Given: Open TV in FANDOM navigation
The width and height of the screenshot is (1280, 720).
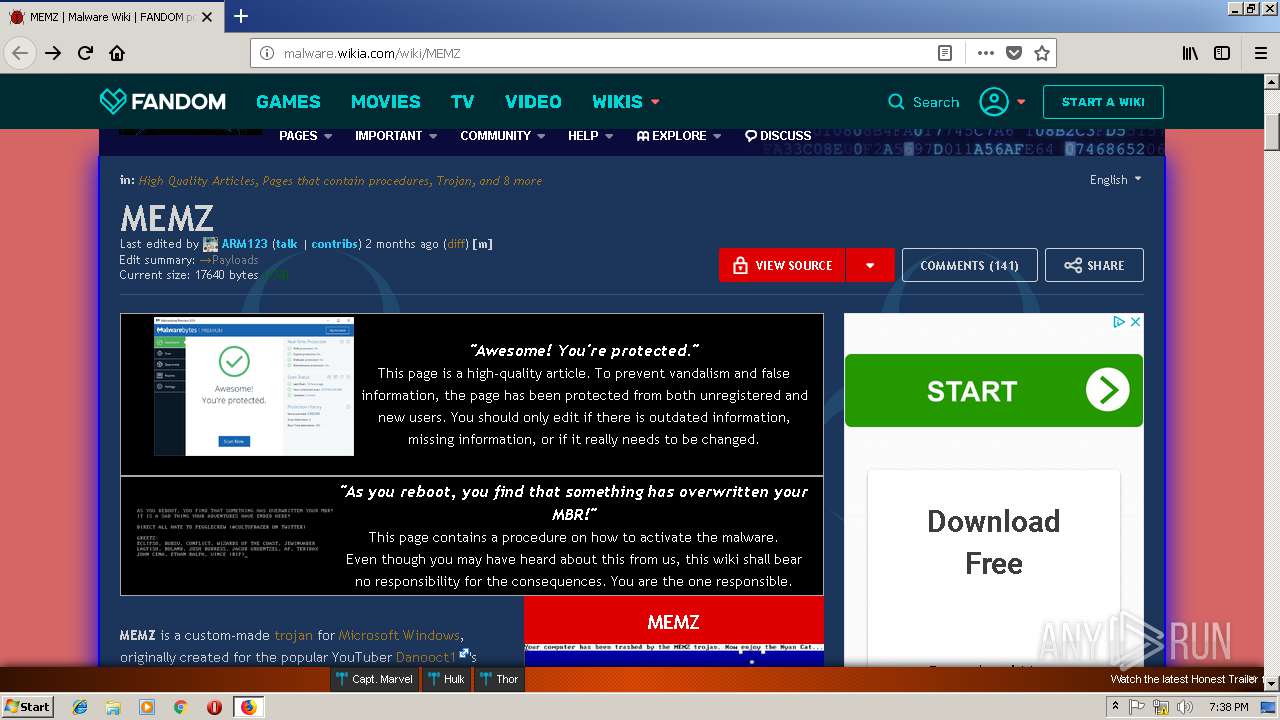Looking at the screenshot, I should [462, 101].
